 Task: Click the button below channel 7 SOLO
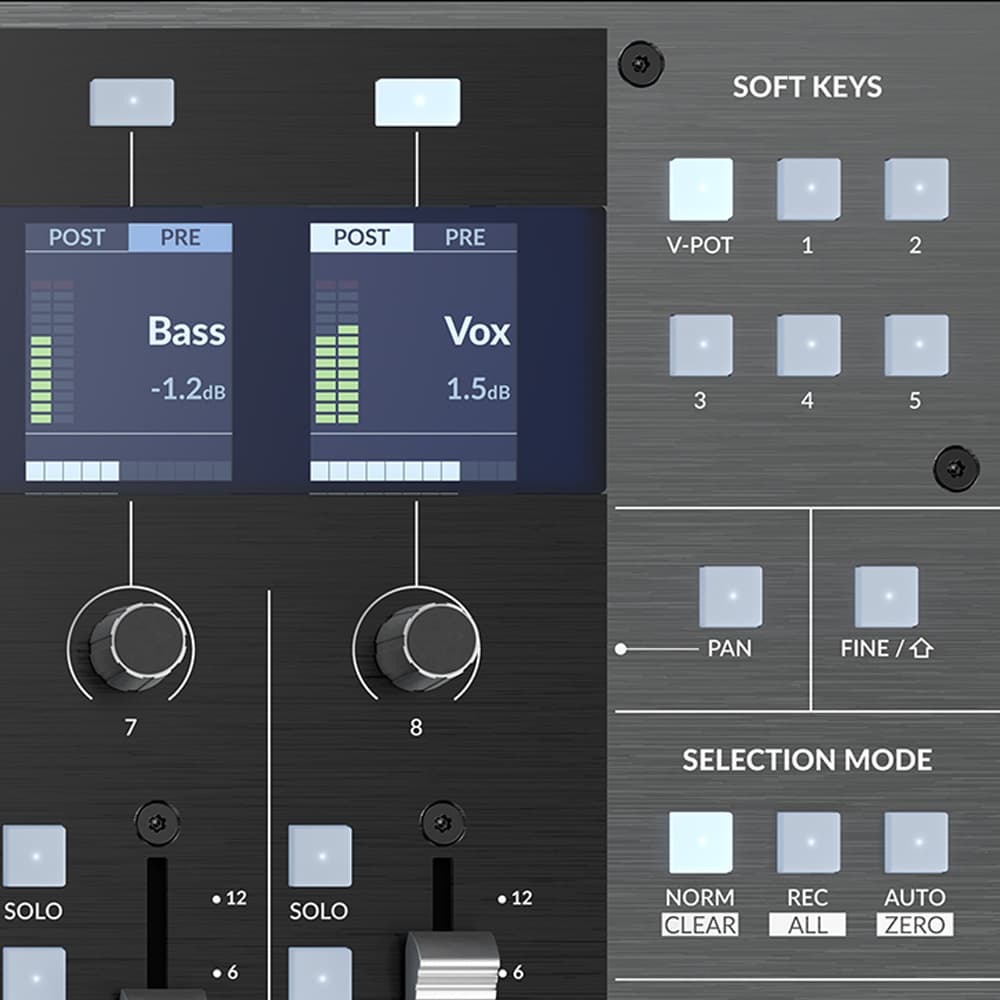pos(34,974)
